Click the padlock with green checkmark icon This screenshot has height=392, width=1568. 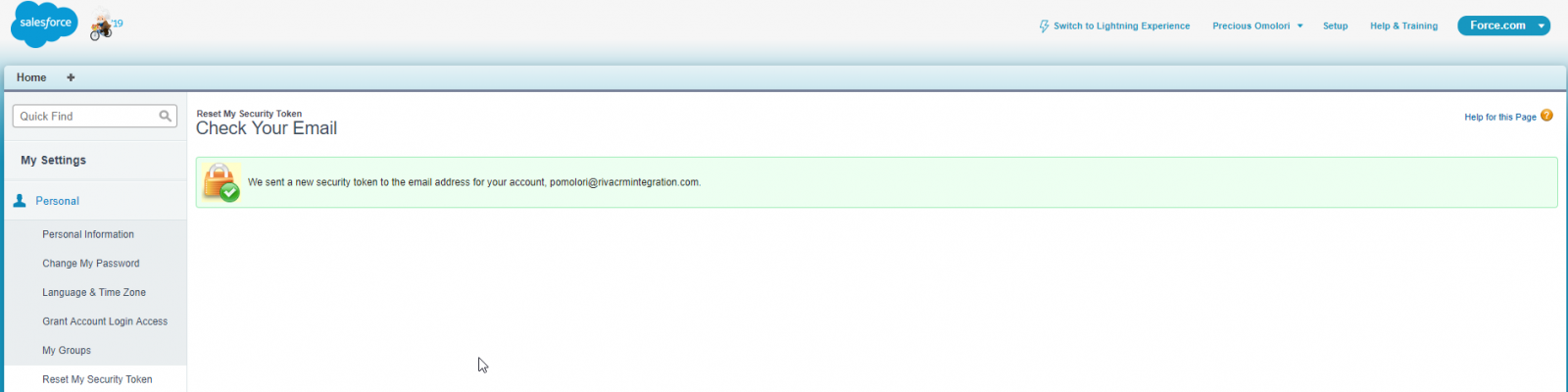[221, 182]
